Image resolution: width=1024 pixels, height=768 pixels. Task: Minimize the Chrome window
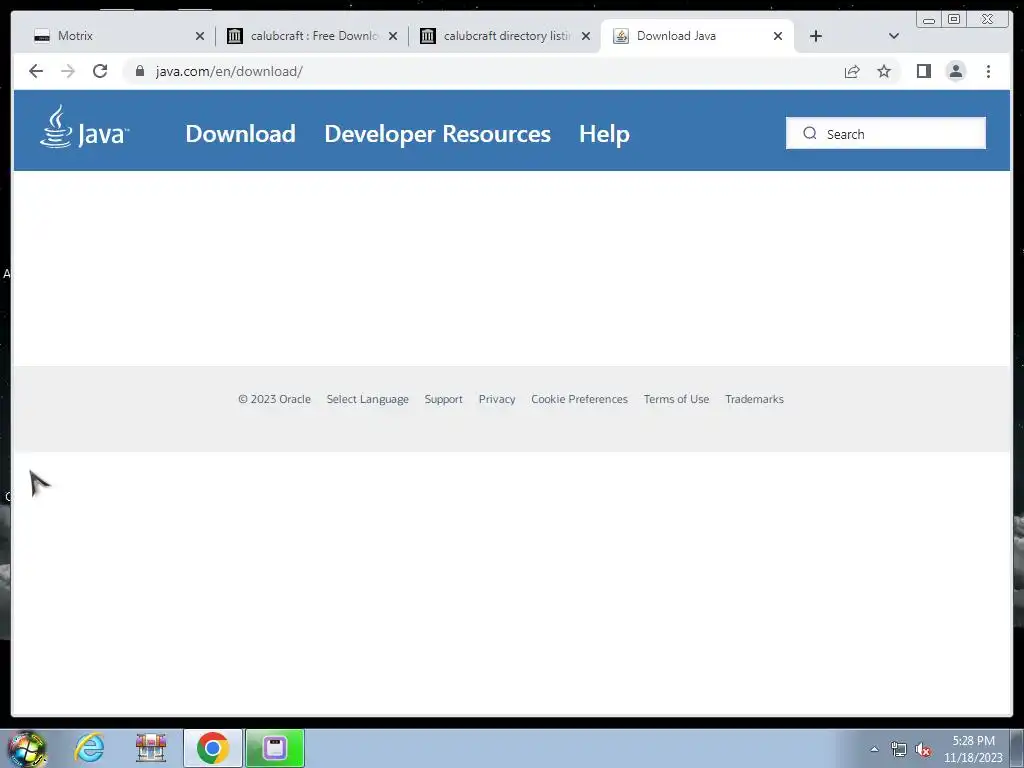point(929,20)
